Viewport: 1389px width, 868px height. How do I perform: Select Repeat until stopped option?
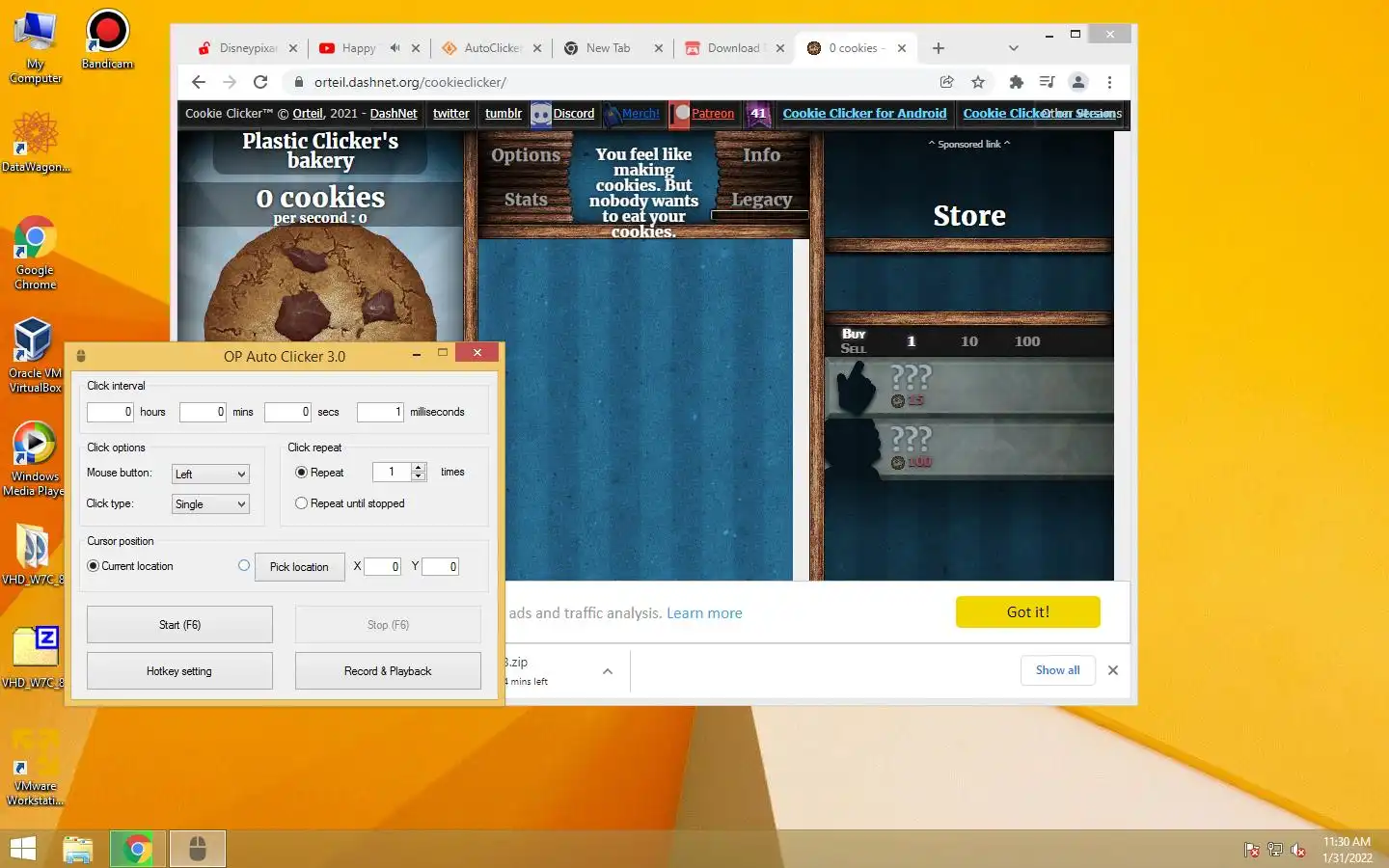(301, 503)
